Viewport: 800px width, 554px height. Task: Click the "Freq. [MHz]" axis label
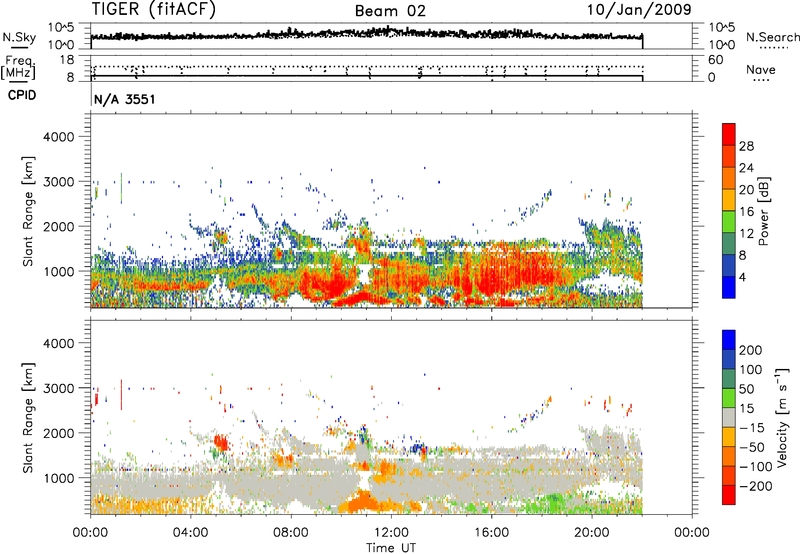18,68
